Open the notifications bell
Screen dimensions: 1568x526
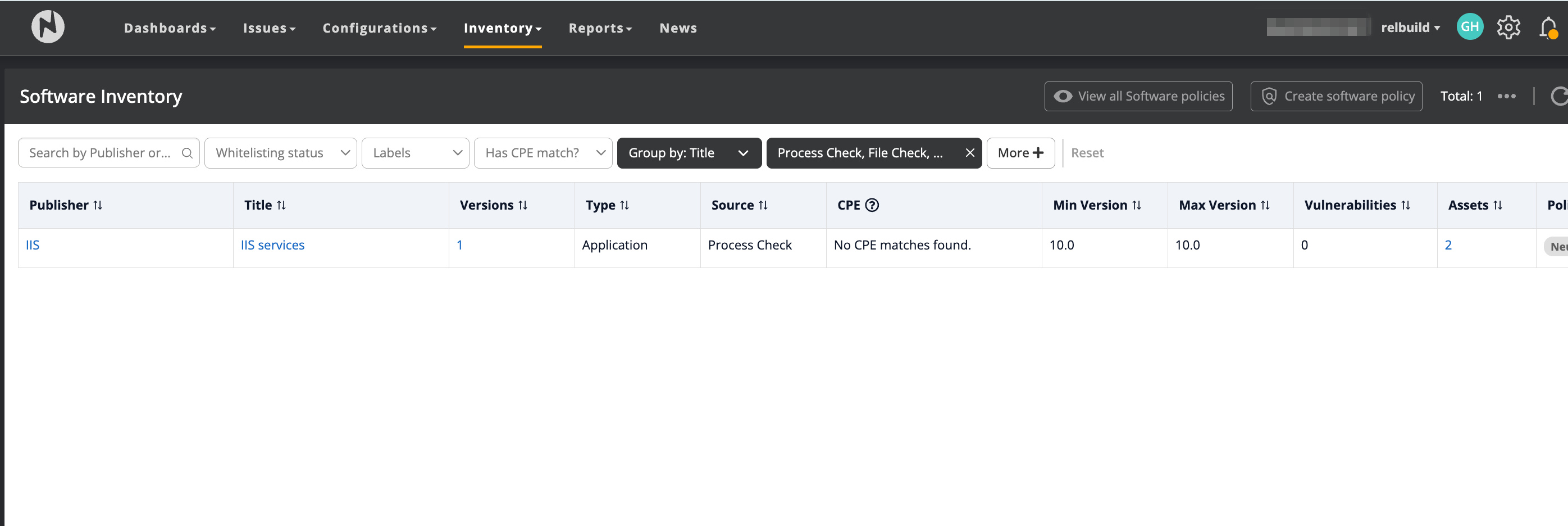(1547, 28)
